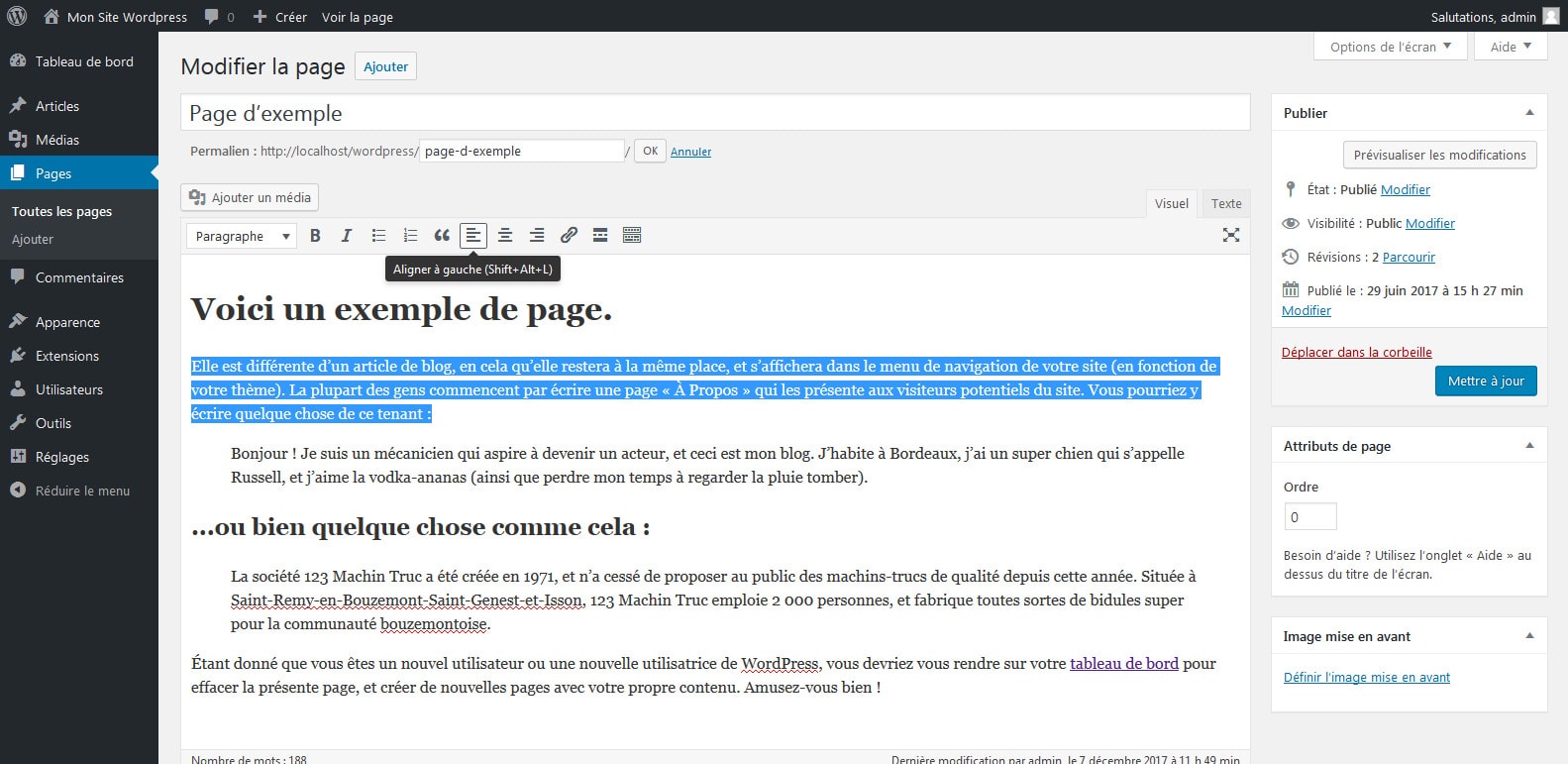Image resolution: width=1568 pixels, height=764 pixels.
Task: Toggle the toolbar kitchen sink
Action: [632, 235]
